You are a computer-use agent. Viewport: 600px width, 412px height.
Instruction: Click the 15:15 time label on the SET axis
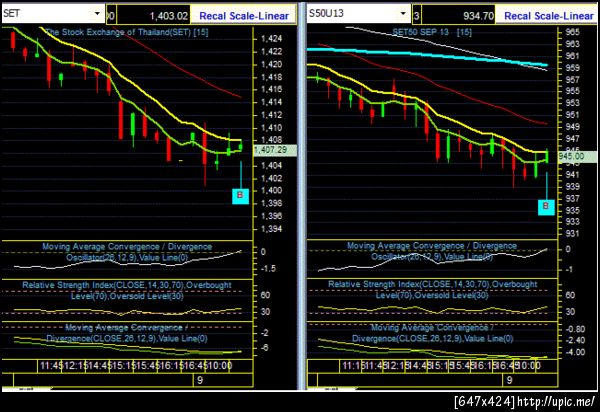click(x=122, y=366)
